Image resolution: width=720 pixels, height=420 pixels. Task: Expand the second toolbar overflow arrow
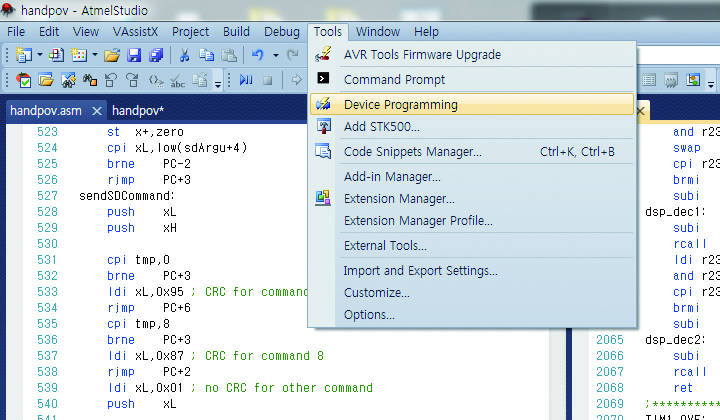(x=218, y=84)
